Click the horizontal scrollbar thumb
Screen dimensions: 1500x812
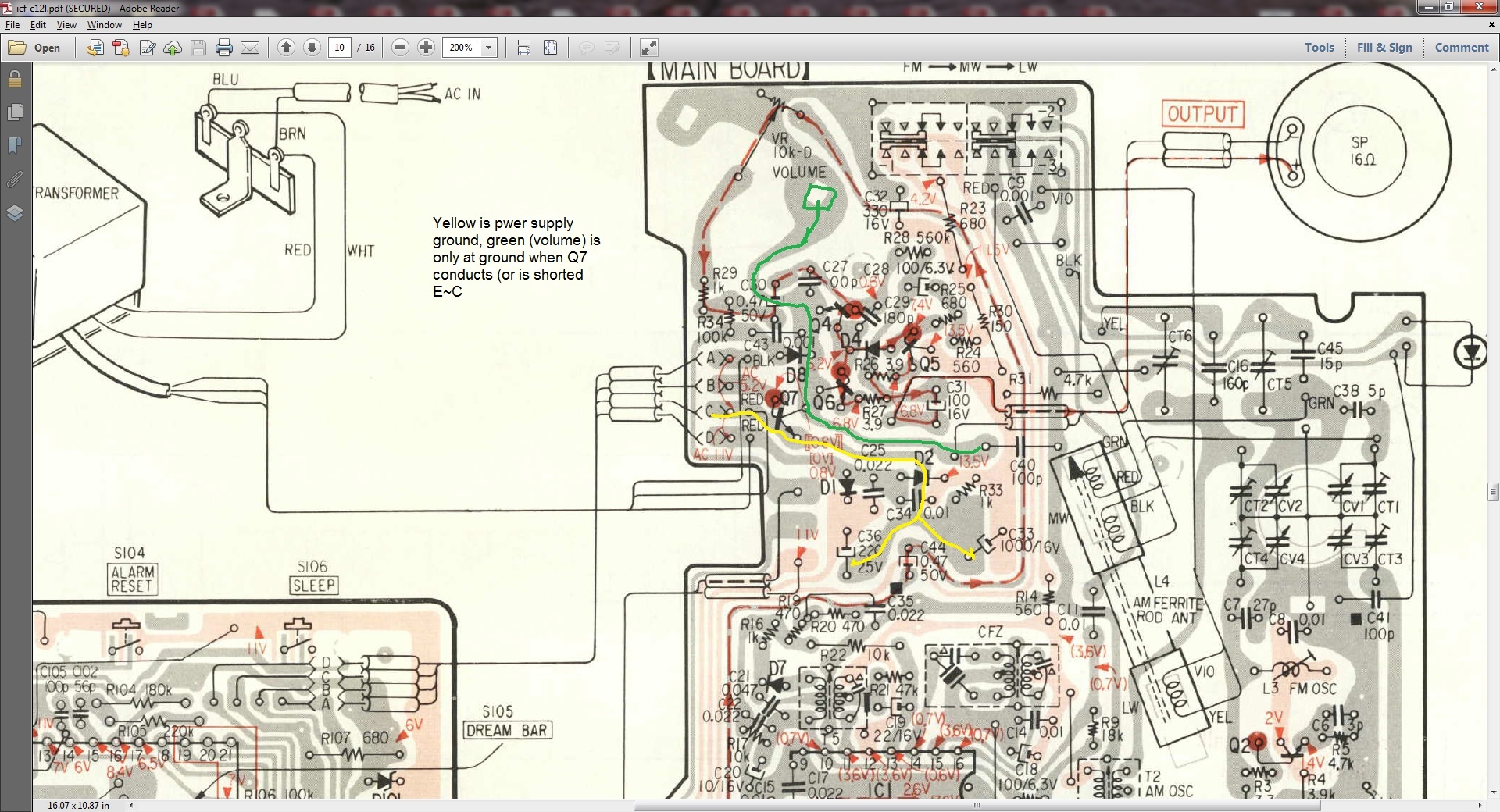(977, 805)
